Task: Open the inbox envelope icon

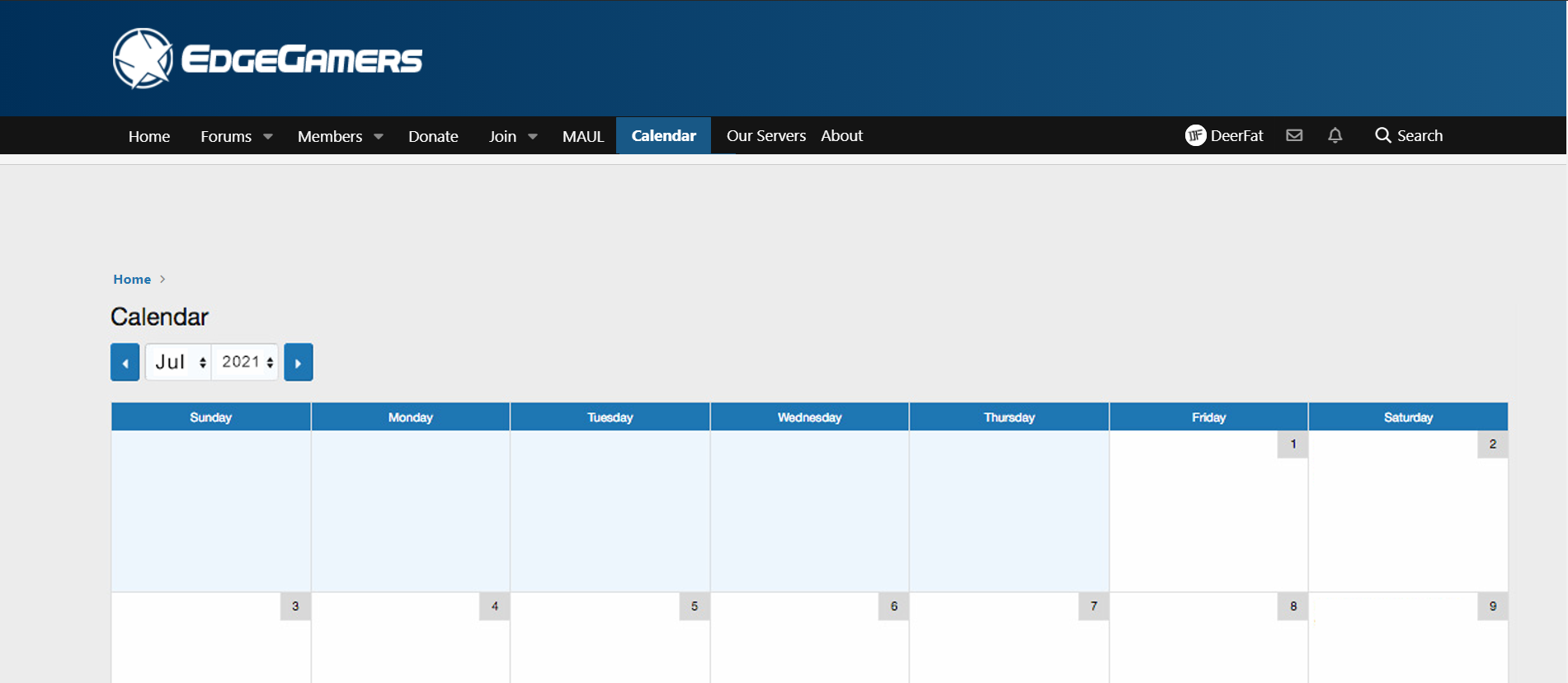Action: coord(1294,135)
